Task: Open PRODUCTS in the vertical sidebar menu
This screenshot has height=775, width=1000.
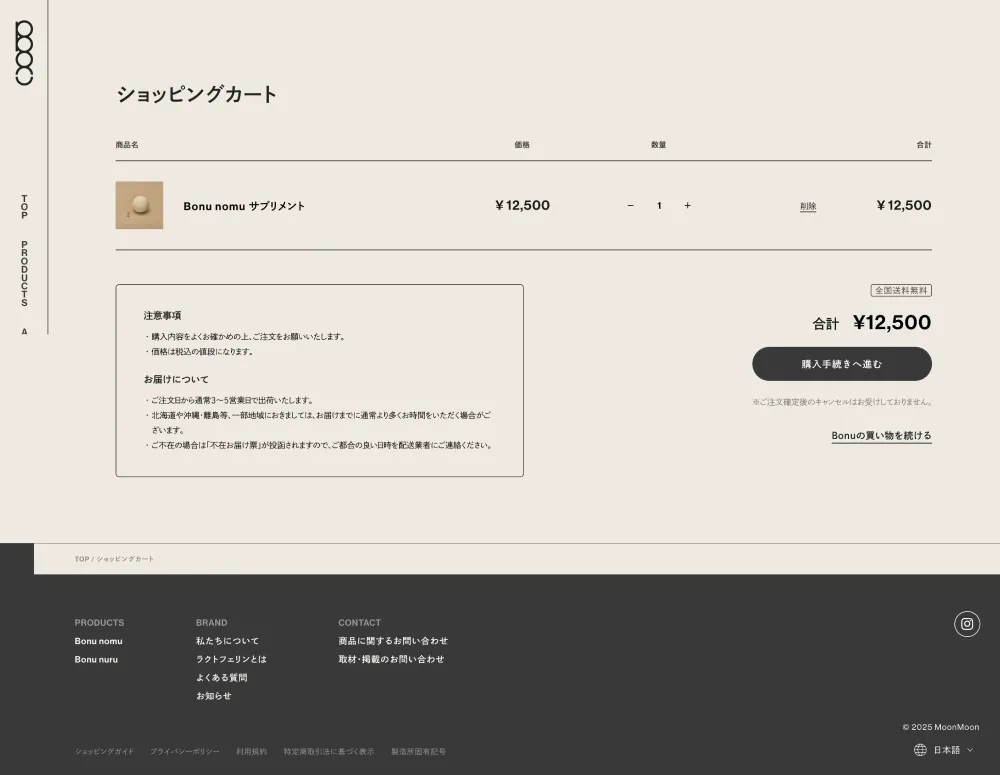Action: coord(24,273)
